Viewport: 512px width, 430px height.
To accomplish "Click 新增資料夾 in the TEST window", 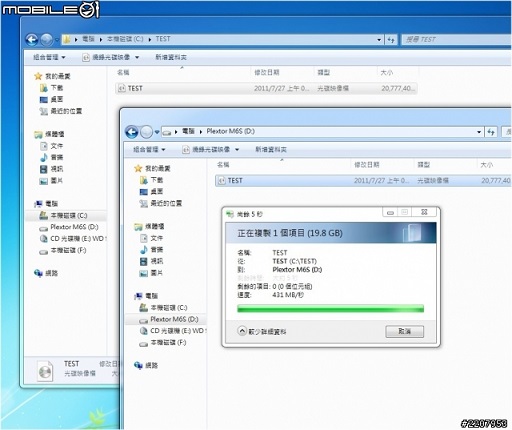I will point(171,57).
